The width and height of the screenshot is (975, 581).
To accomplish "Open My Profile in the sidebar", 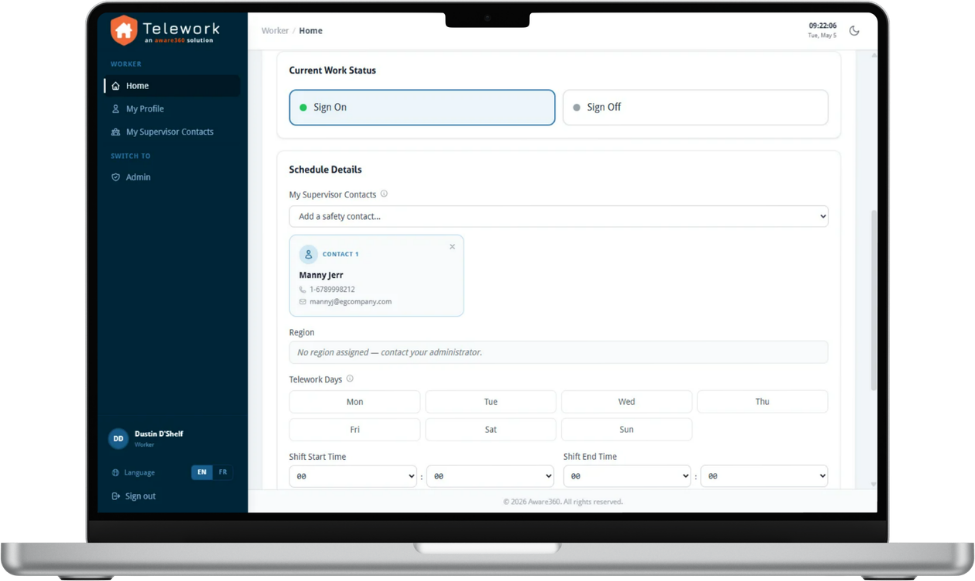I will pyautogui.click(x=172, y=109).
